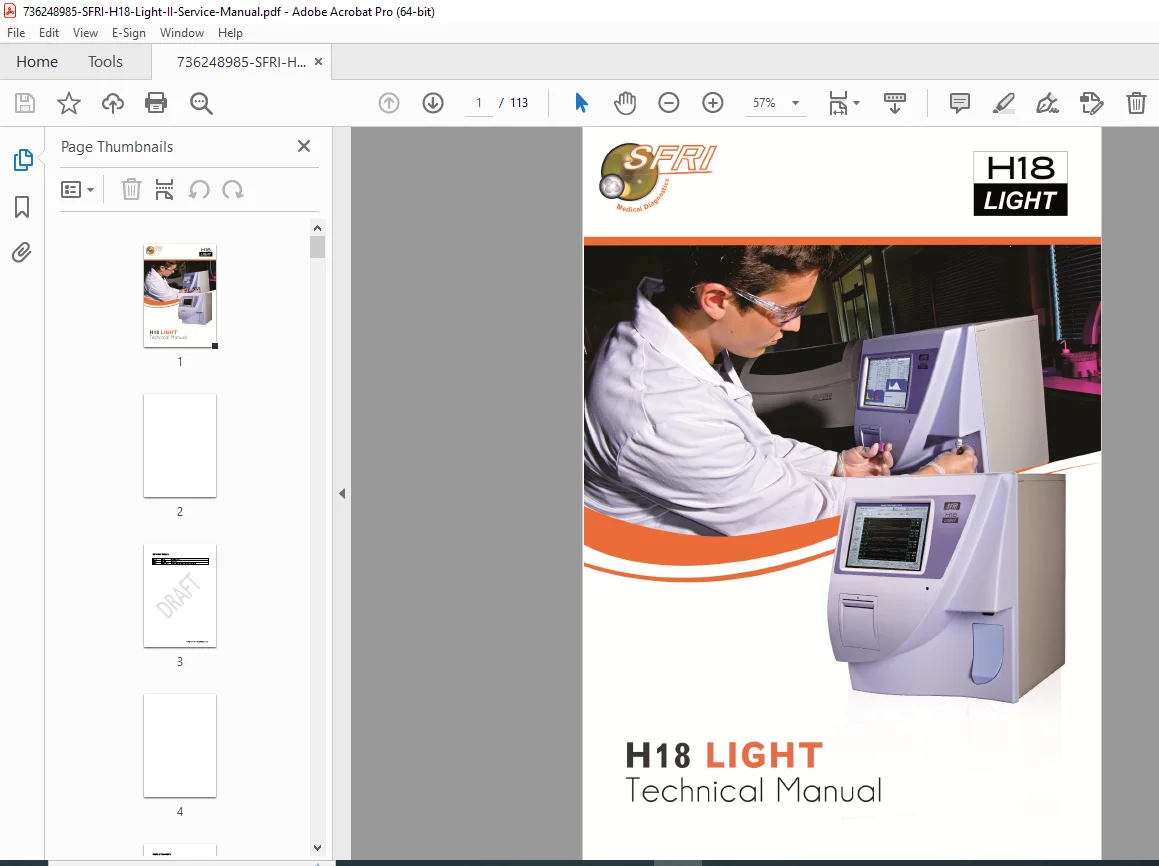Click the current page number field
Viewport: 1159px width, 866px height.
(479, 103)
